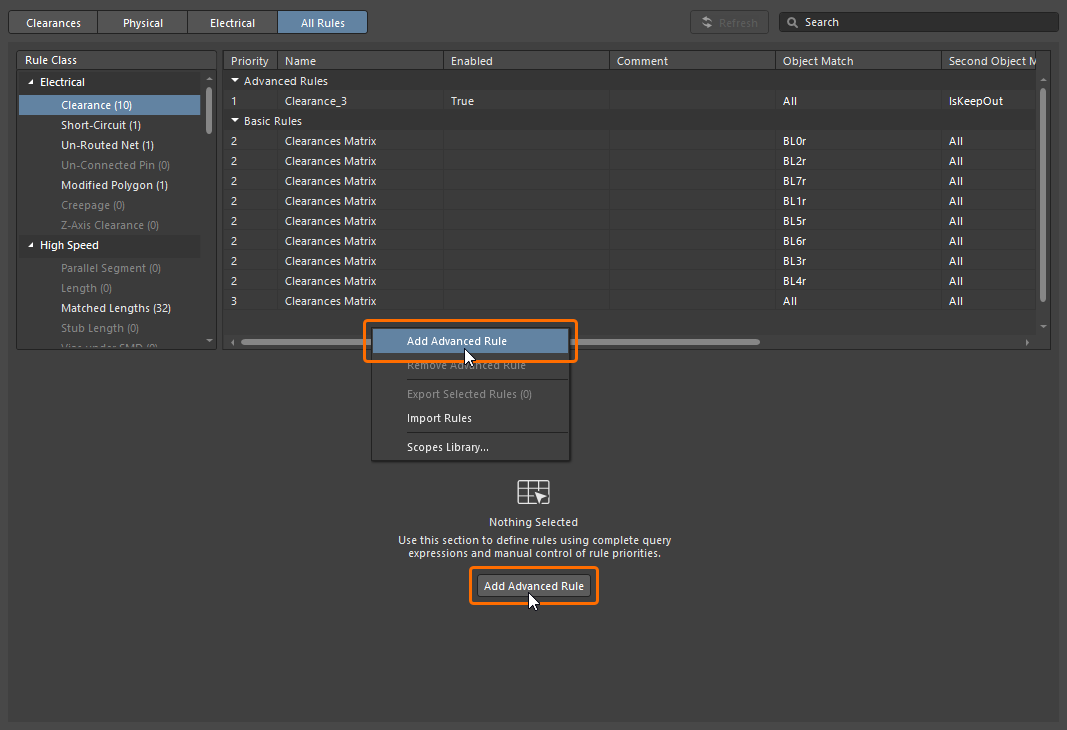The width and height of the screenshot is (1067, 730).
Task: Select Clearances Matrix row for BL7r
Action: pyautogui.click(x=629, y=181)
